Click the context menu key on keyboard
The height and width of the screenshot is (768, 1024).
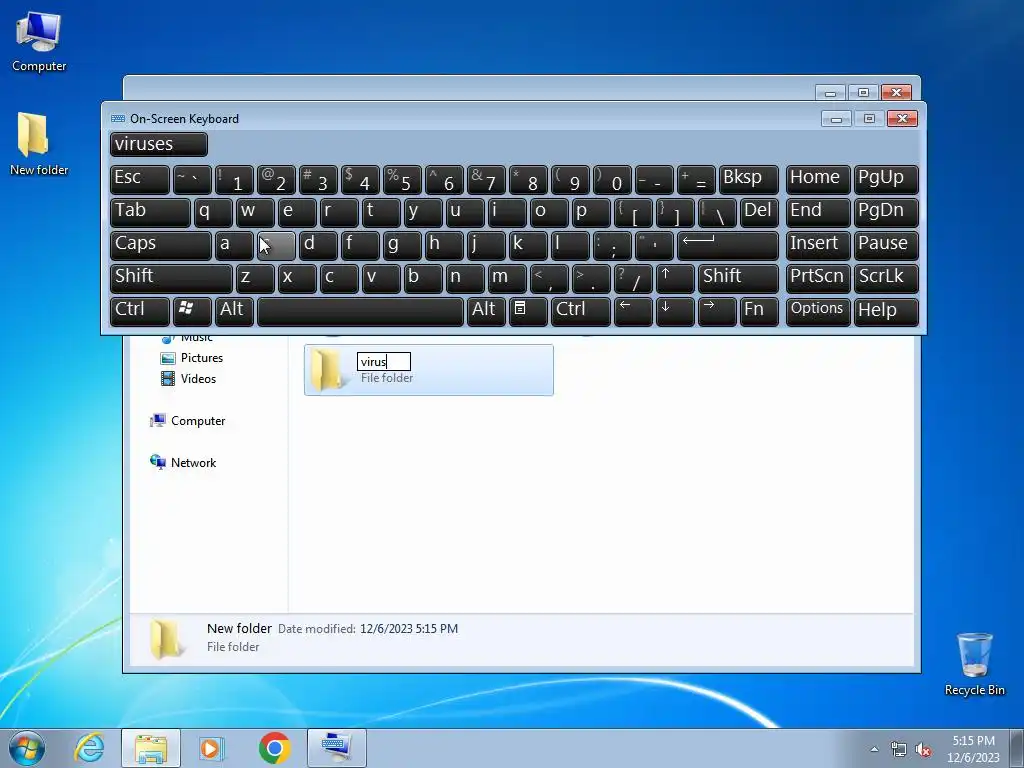(x=528, y=311)
